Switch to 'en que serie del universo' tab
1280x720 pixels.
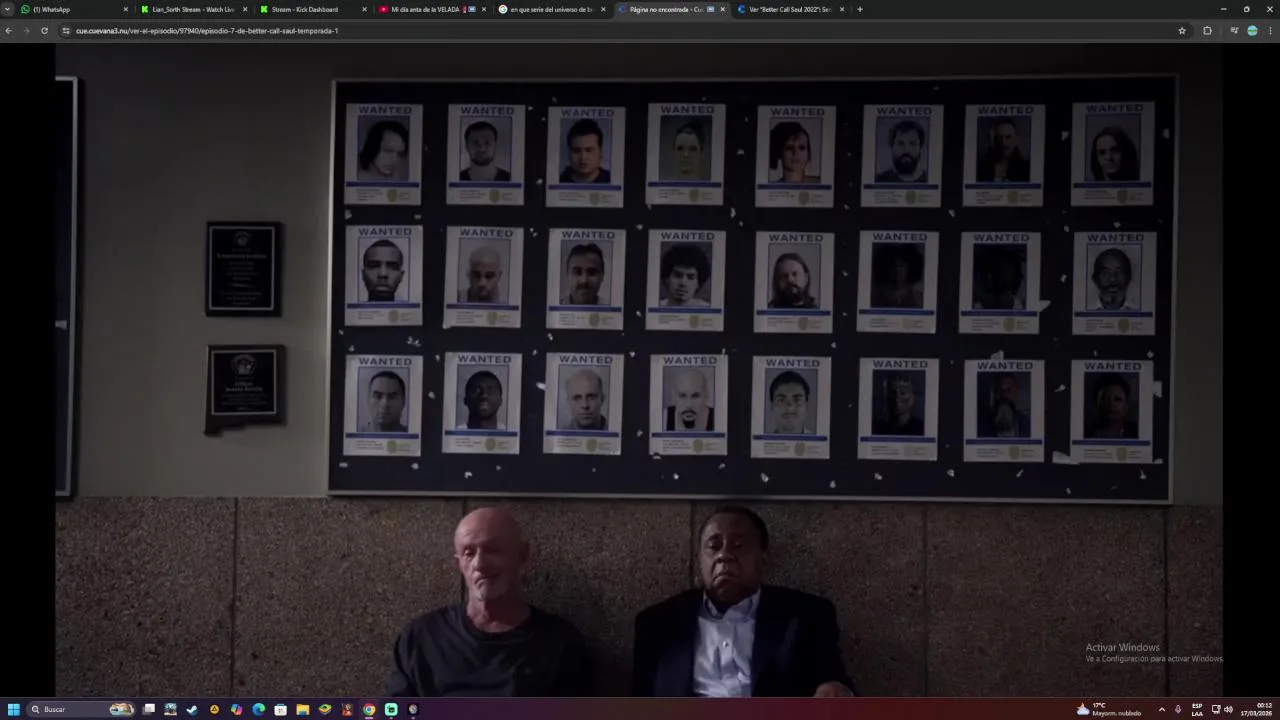point(551,9)
